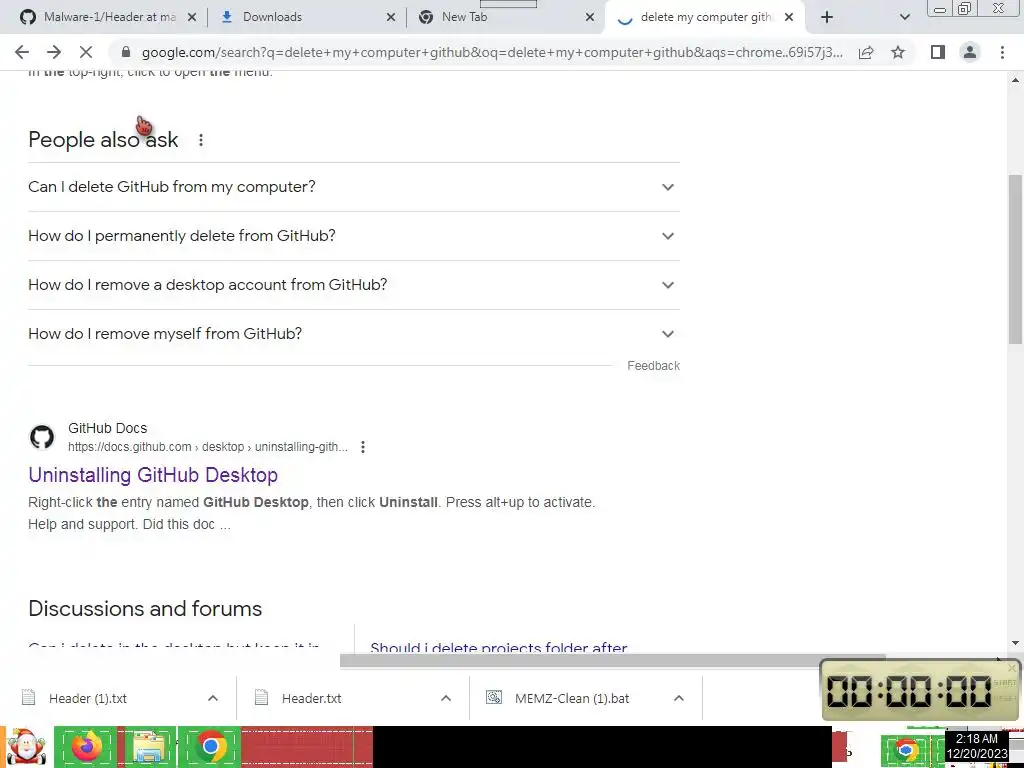This screenshot has height=768, width=1024.
Task: Click the vertical page scrollbar
Action: pyautogui.click(x=1015, y=259)
